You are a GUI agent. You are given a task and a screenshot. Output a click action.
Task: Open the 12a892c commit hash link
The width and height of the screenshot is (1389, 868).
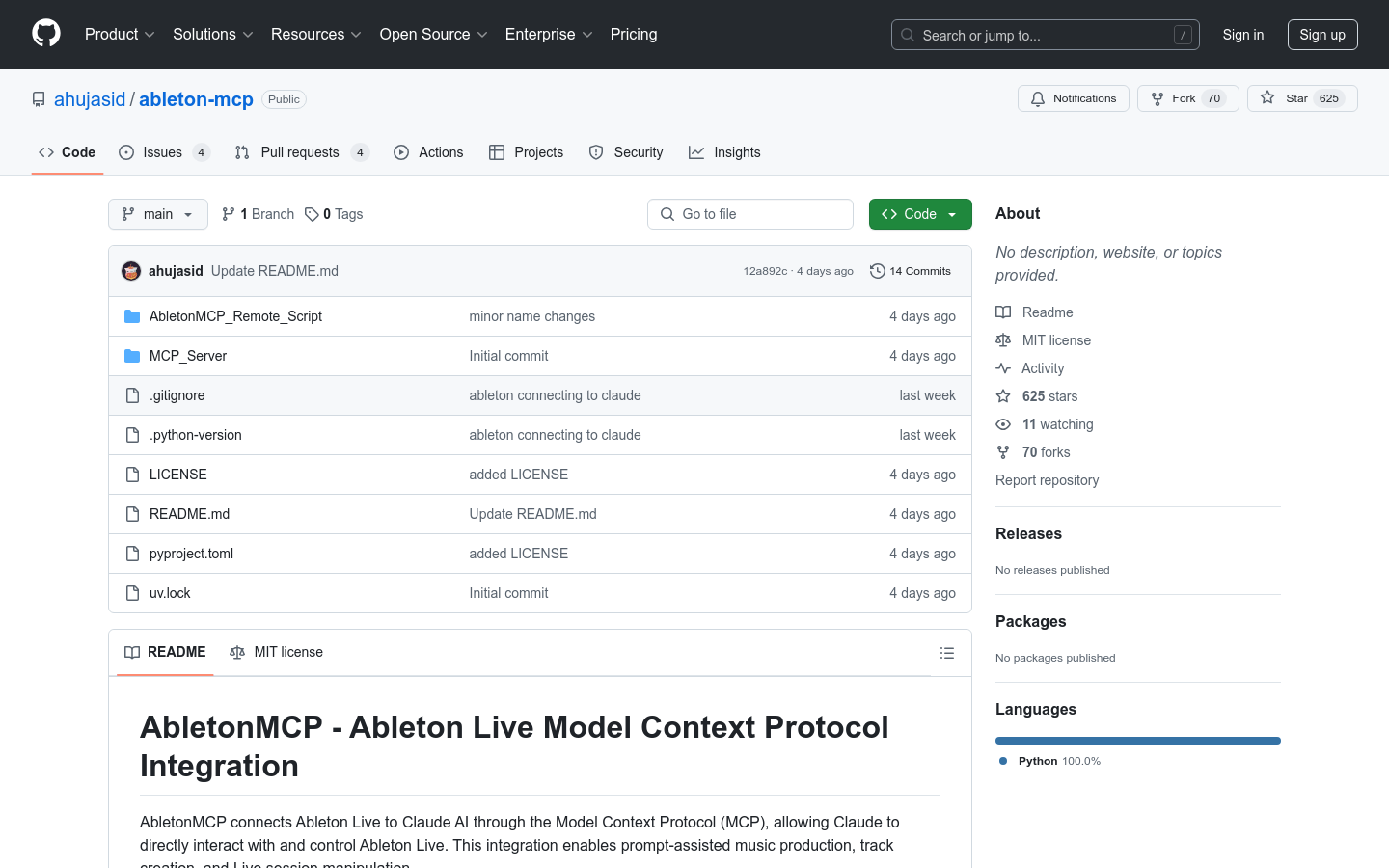(x=765, y=271)
